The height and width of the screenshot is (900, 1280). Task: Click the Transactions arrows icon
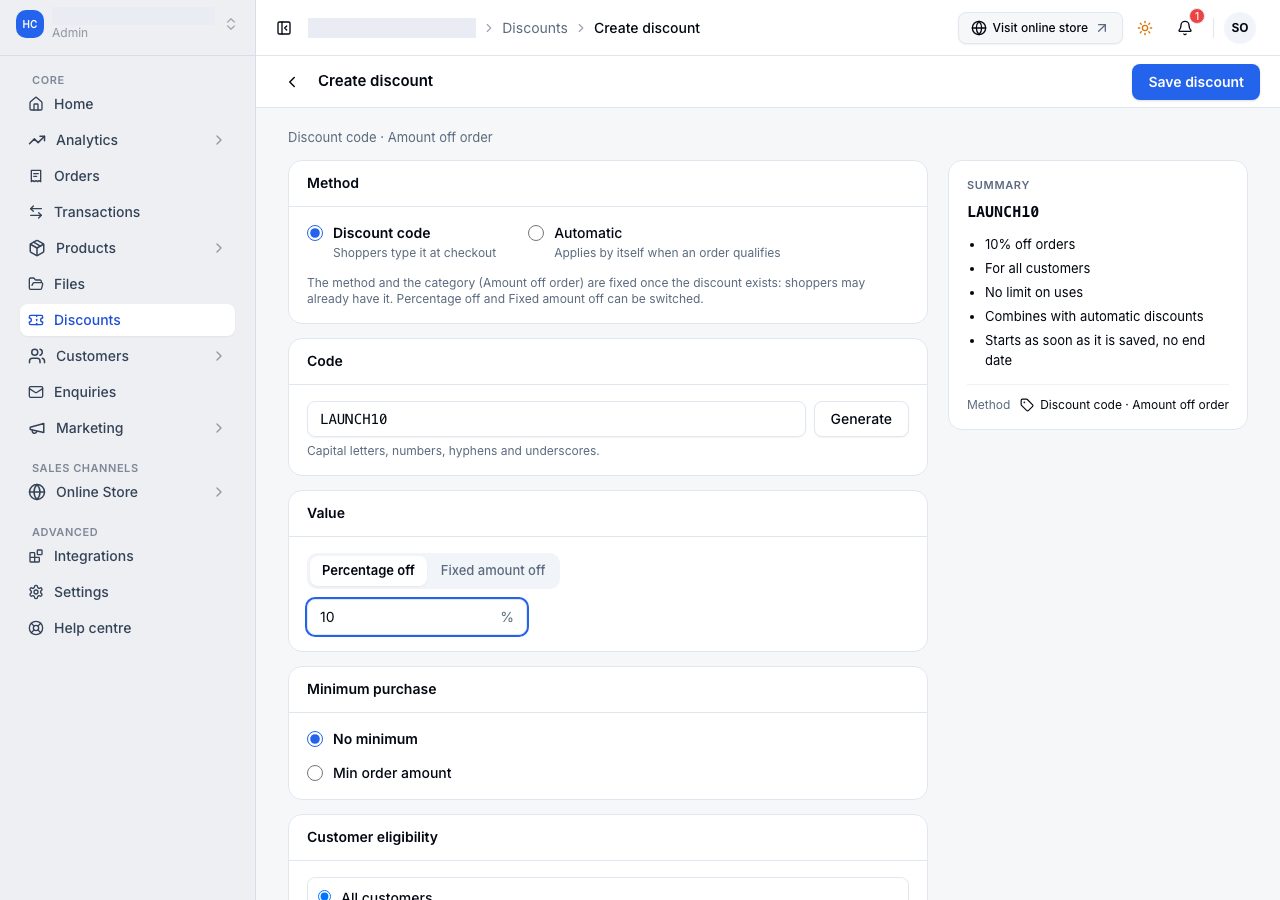36,212
